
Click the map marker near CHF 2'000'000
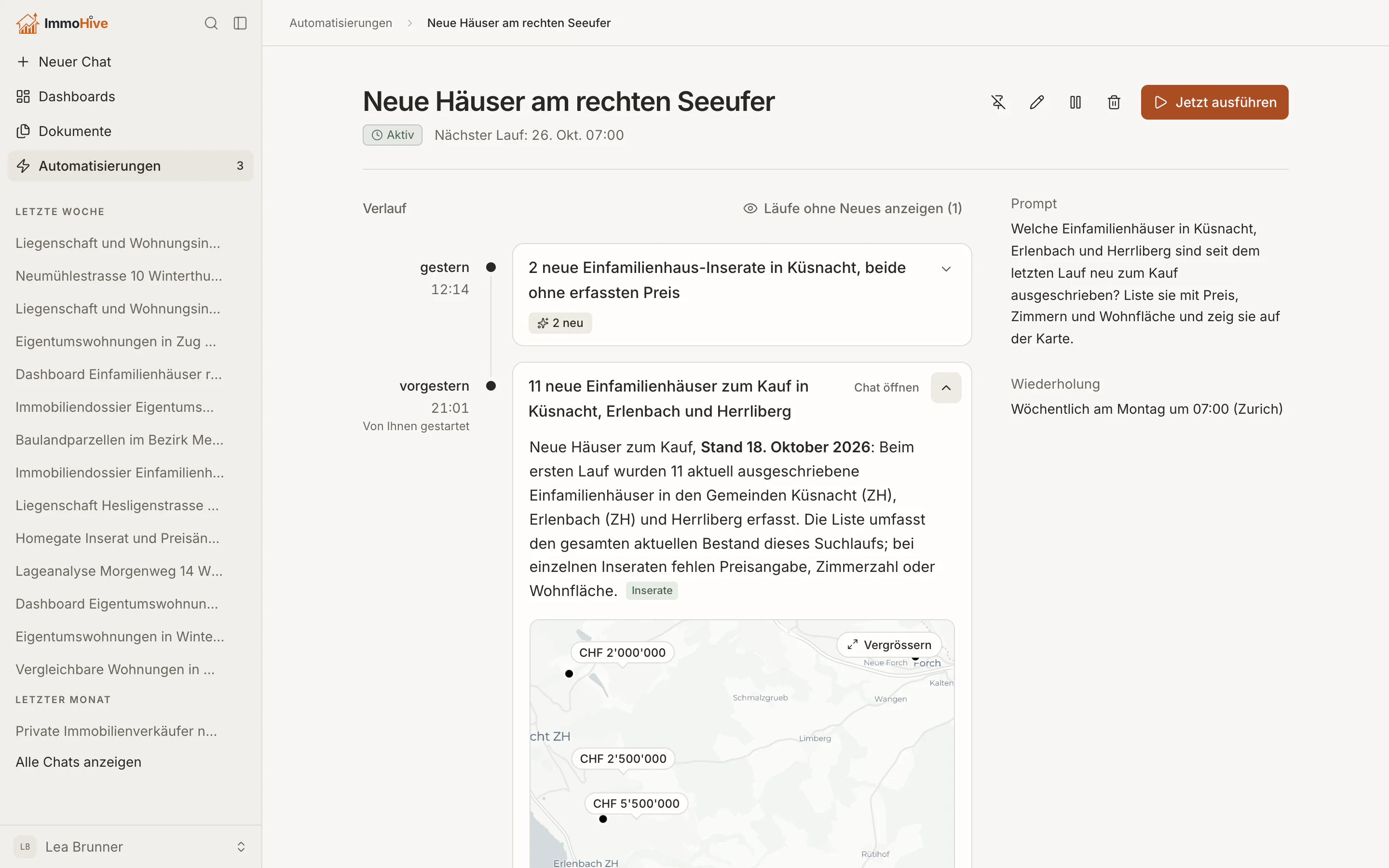[x=569, y=674]
